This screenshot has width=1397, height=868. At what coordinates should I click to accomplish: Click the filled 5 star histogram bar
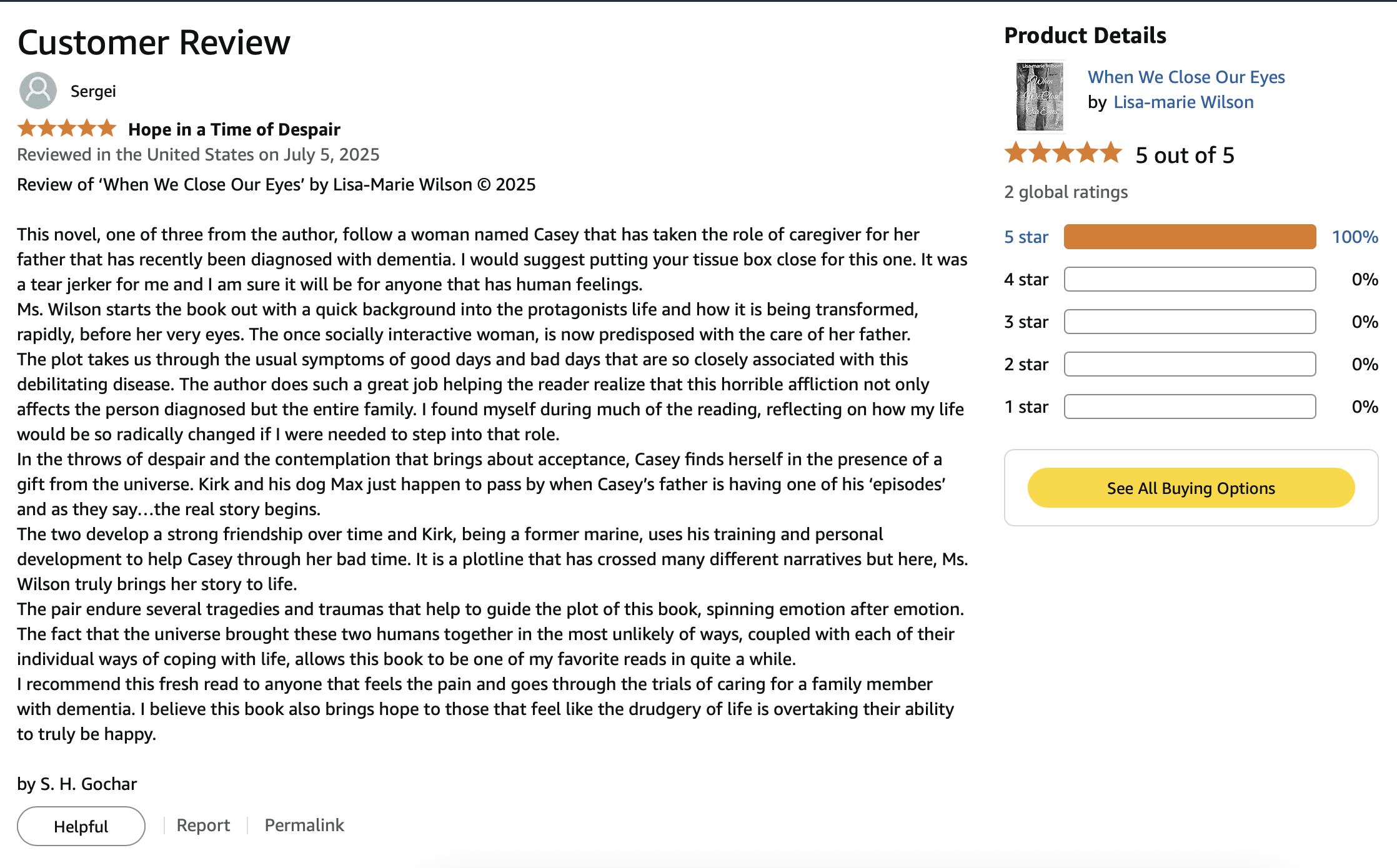1190,237
